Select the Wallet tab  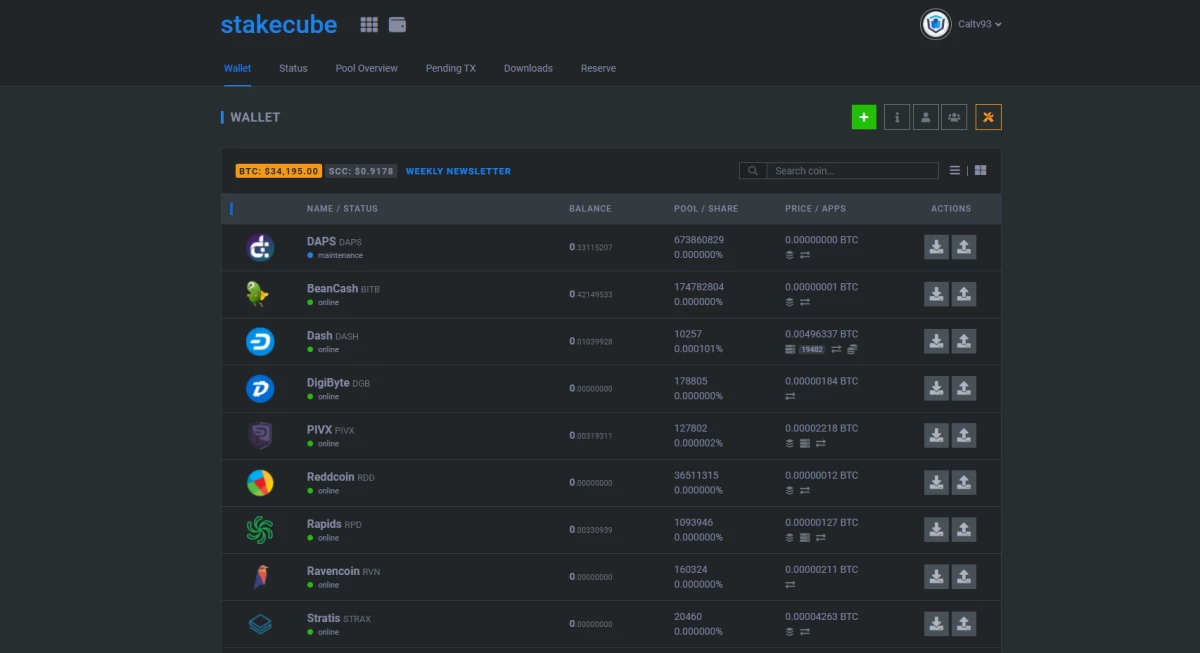tap(237, 68)
